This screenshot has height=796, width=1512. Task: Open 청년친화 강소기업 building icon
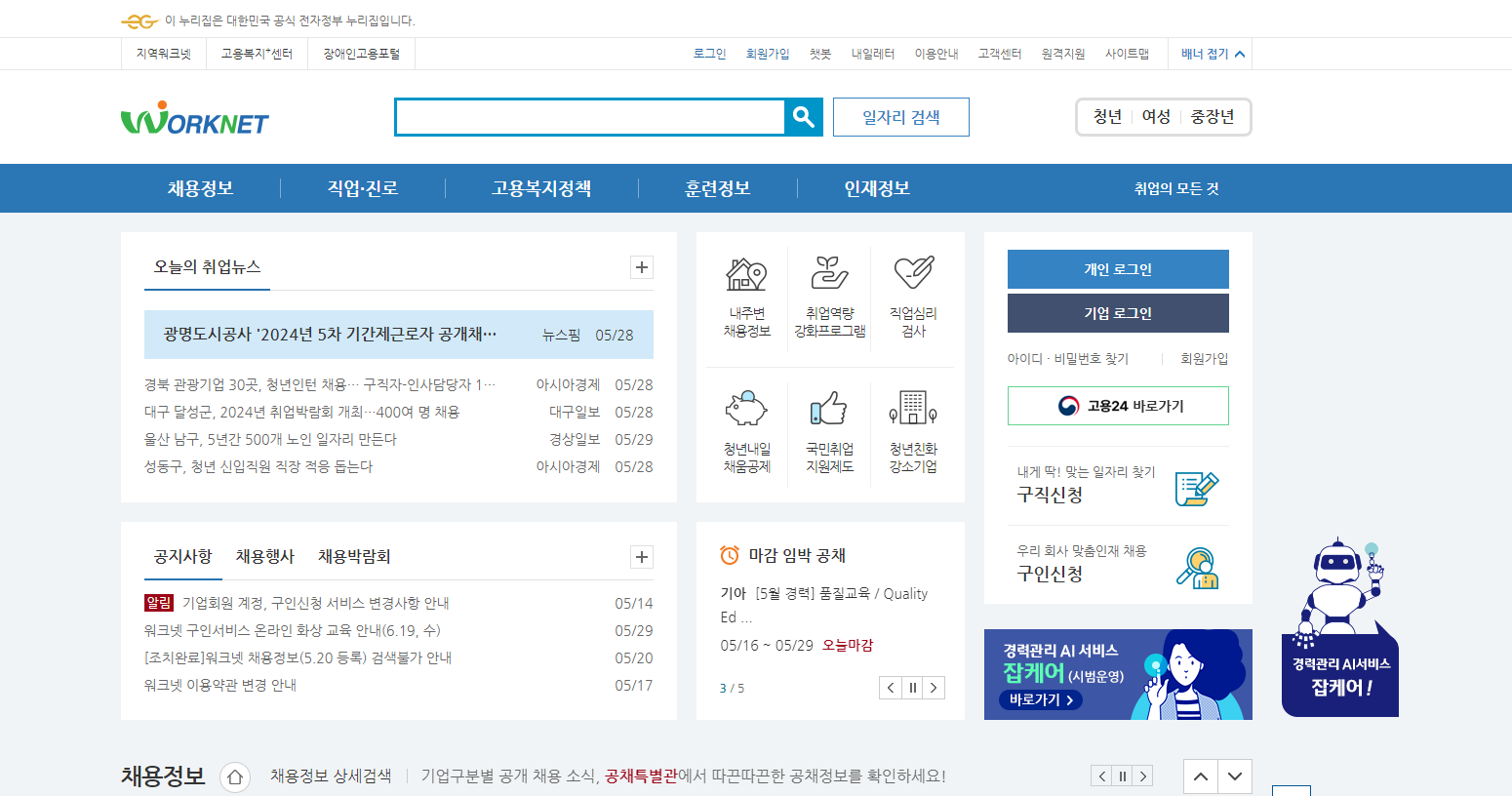click(x=914, y=407)
